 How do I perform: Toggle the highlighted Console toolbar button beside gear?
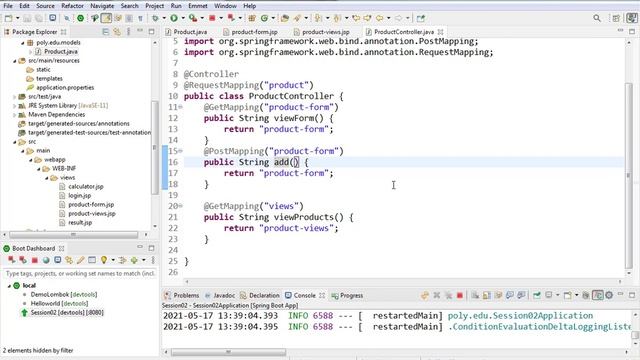pyautogui.click(x=598, y=295)
